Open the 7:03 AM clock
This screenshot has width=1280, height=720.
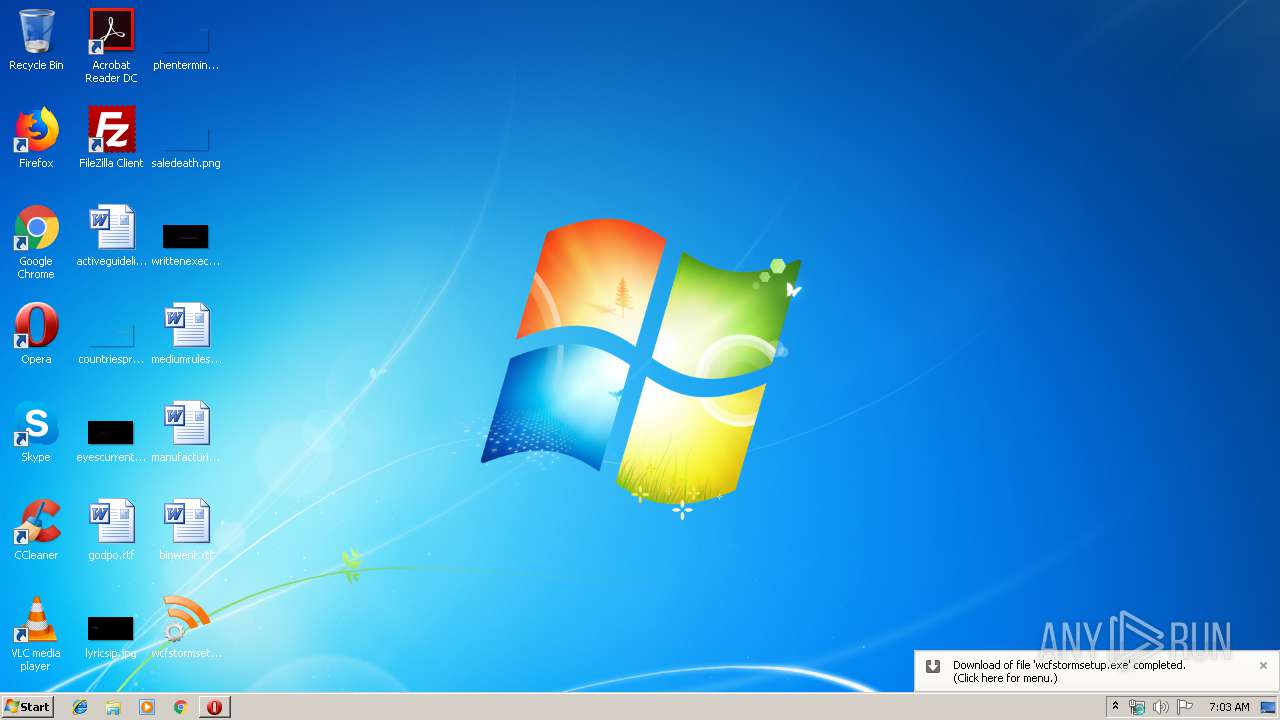1229,707
